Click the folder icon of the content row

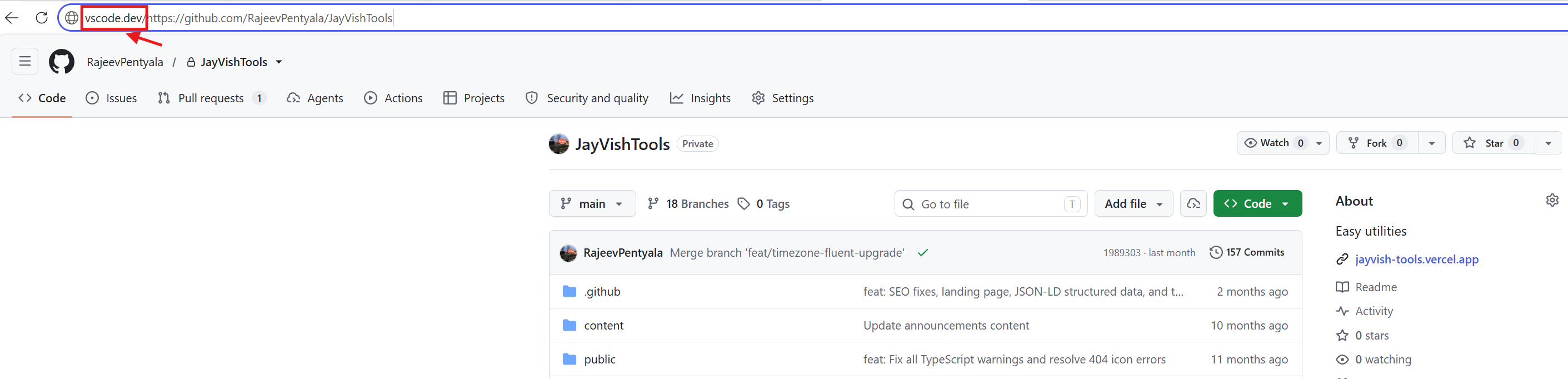click(x=569, y=326)
